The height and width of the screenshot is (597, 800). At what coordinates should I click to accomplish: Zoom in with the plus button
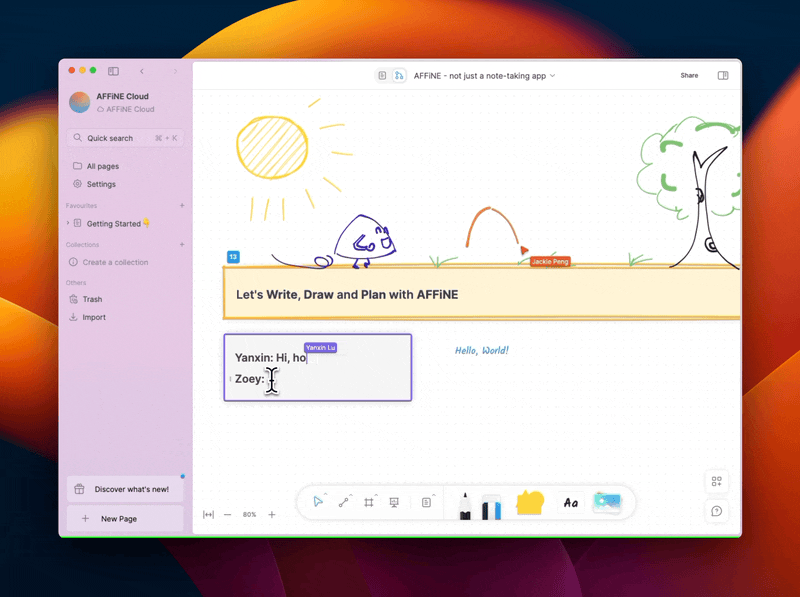point(272,514)
